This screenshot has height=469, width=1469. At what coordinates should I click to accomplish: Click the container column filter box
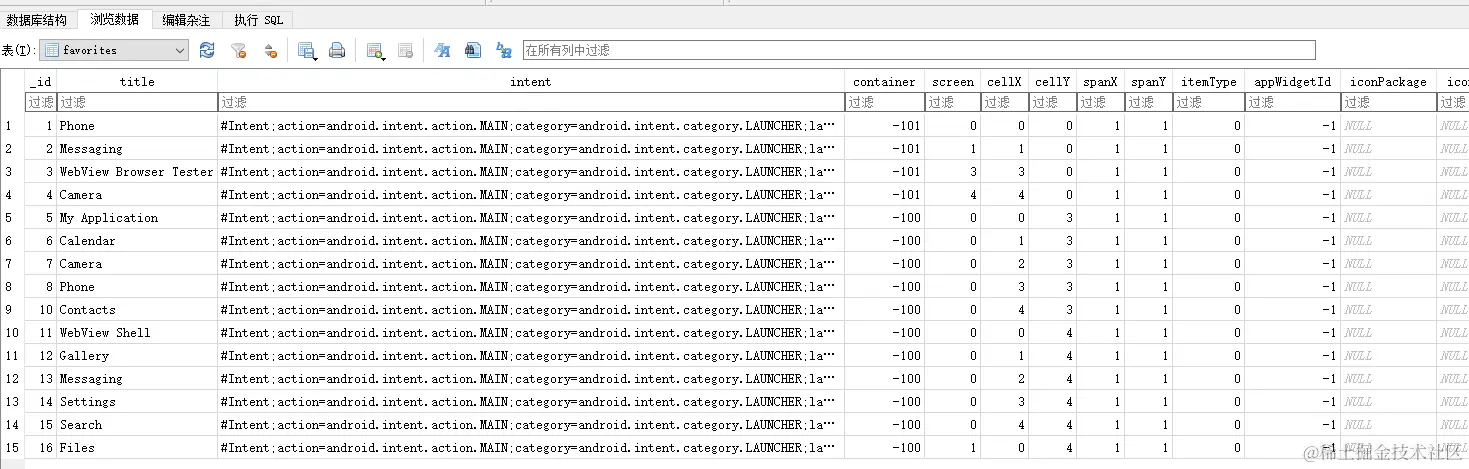coord(884,102)
